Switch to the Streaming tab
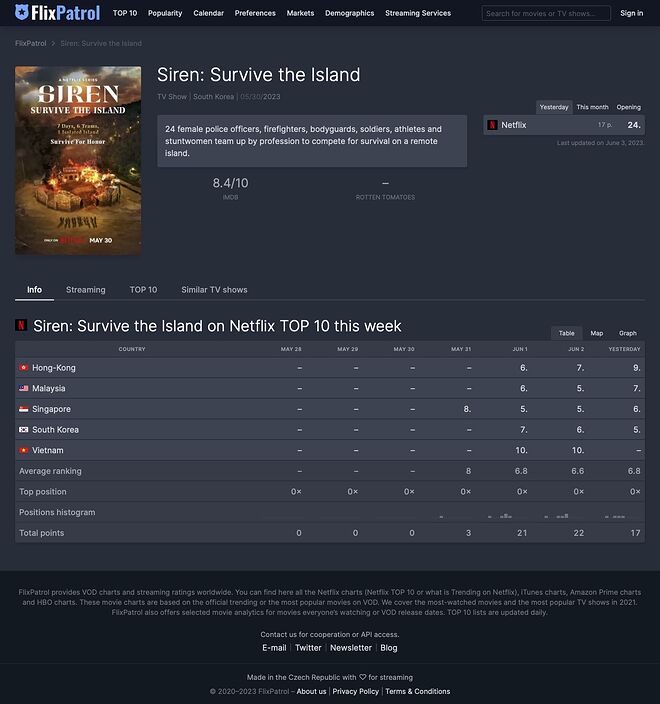 point(85,290)
